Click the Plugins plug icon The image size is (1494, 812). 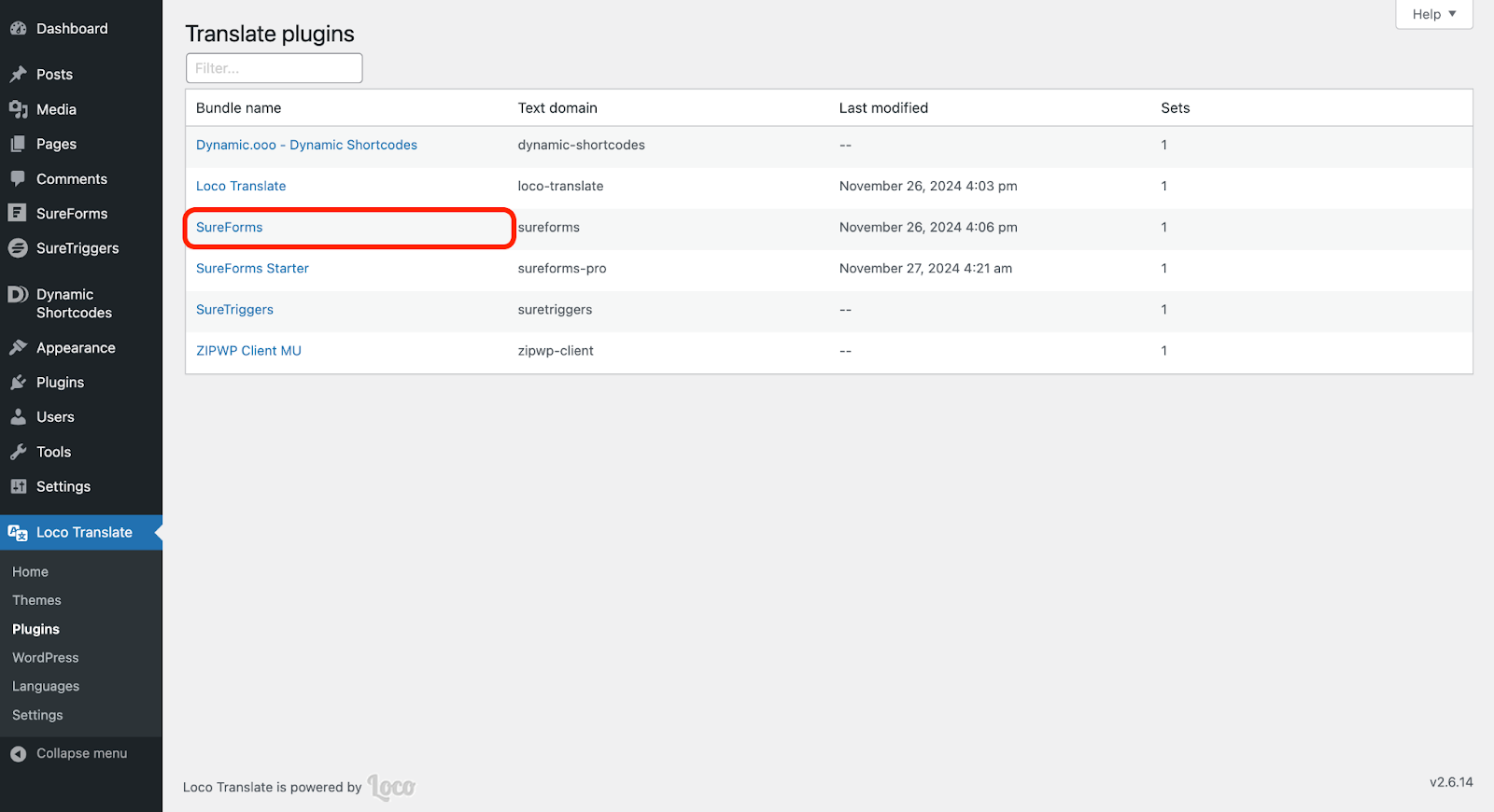(18, 383)
